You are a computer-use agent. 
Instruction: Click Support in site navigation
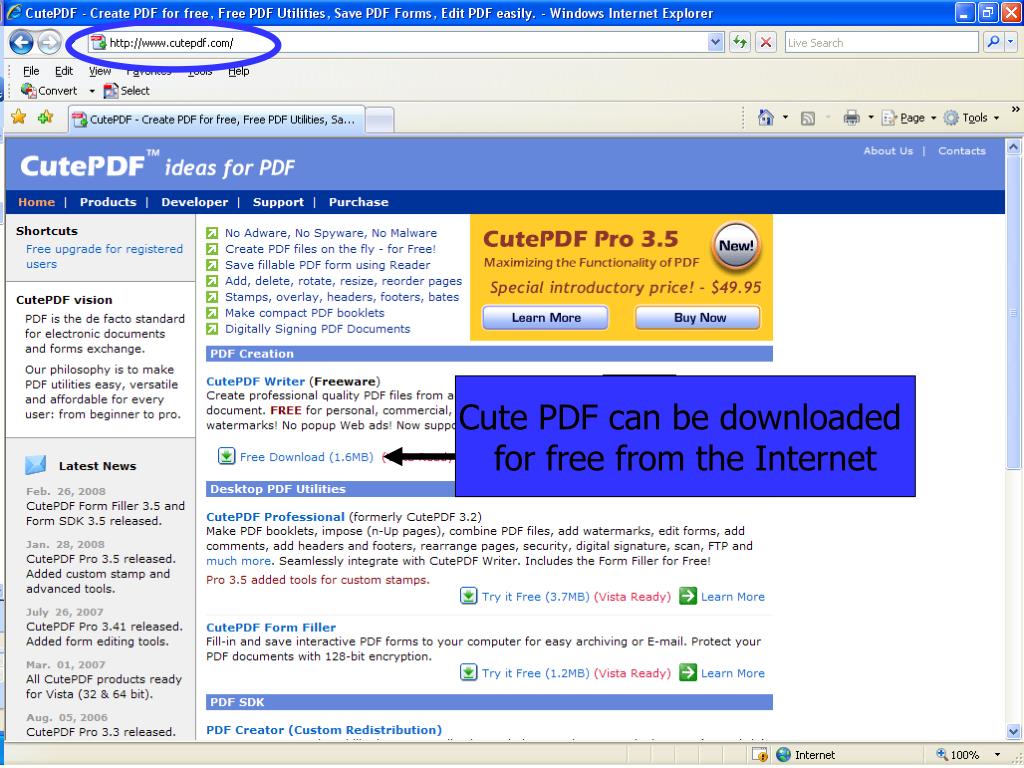pyautogui.click(x=278, y=202)
